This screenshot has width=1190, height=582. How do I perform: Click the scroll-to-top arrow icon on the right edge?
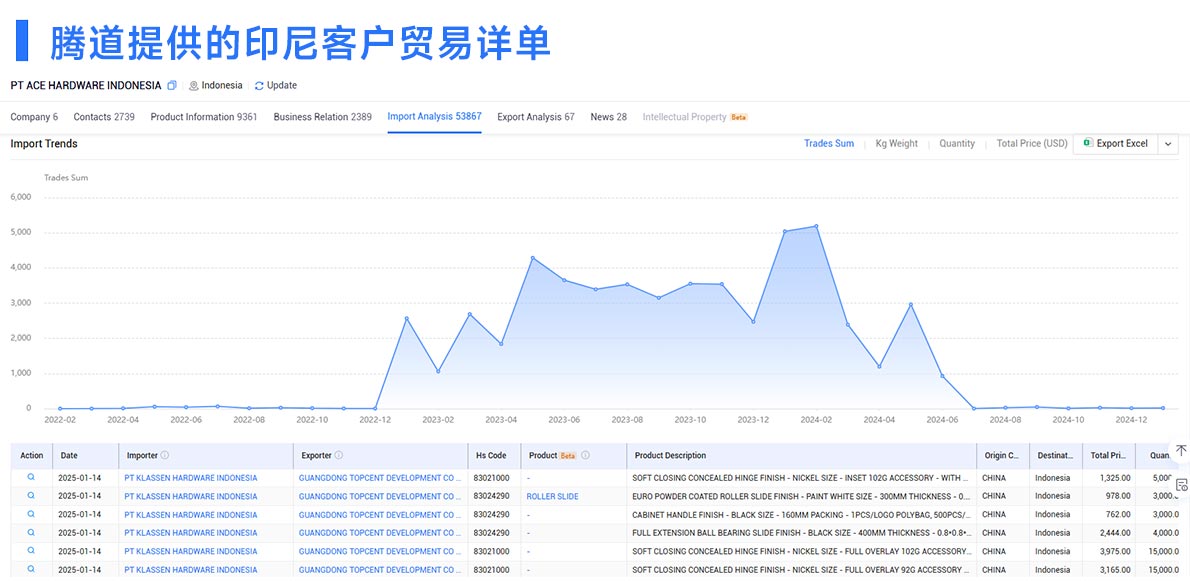[1181, 450]
